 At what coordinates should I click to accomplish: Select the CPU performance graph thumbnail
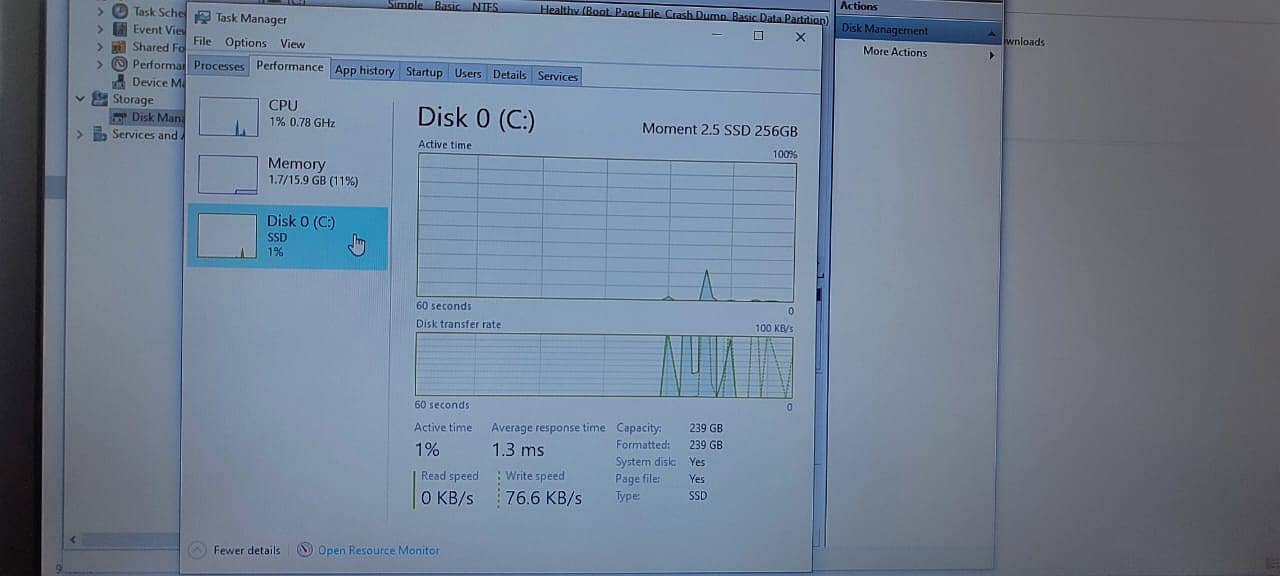[228, 117]
